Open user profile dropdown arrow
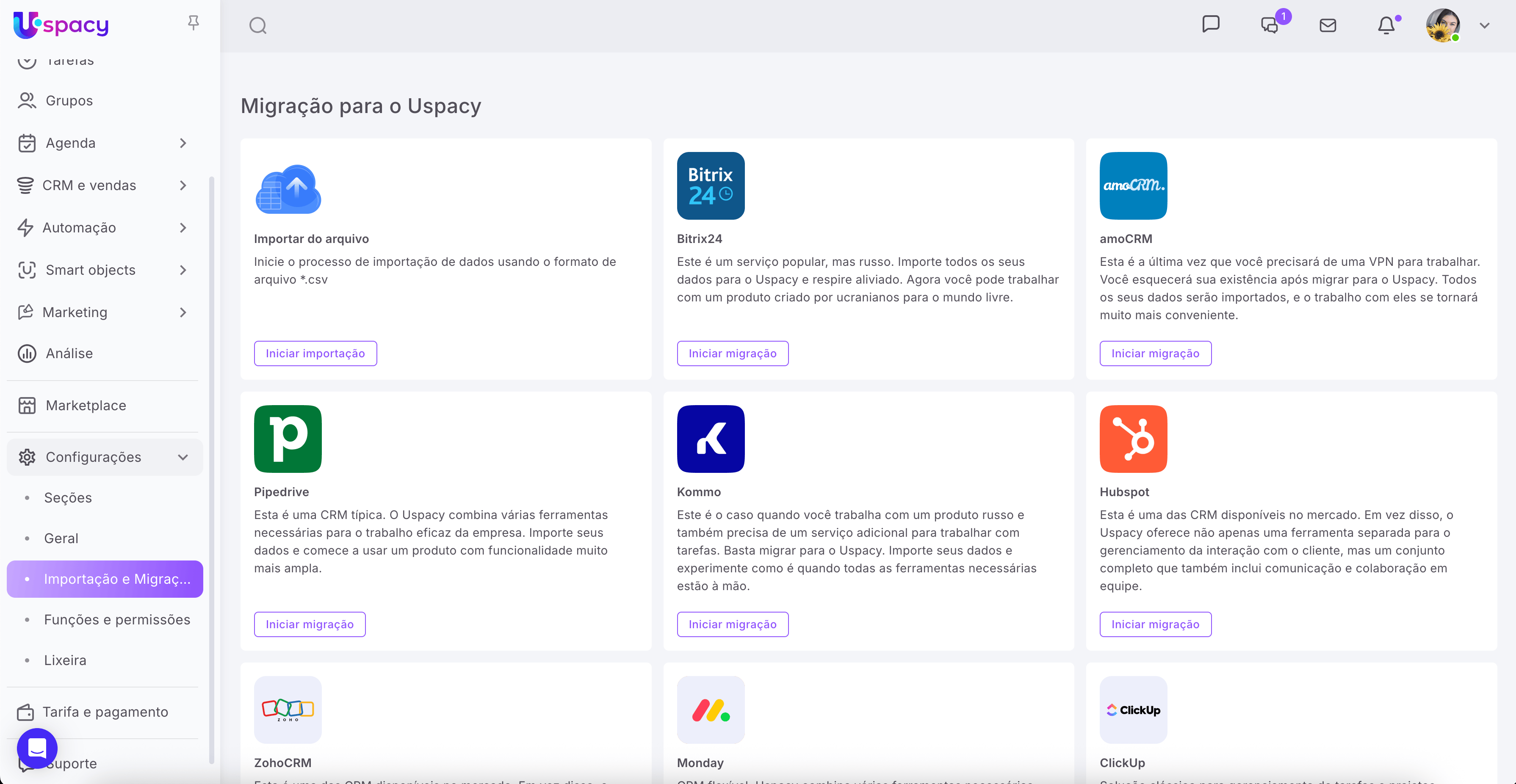Image resolution: width=1516 pixels, height=784 pixels. point(1484,26)
